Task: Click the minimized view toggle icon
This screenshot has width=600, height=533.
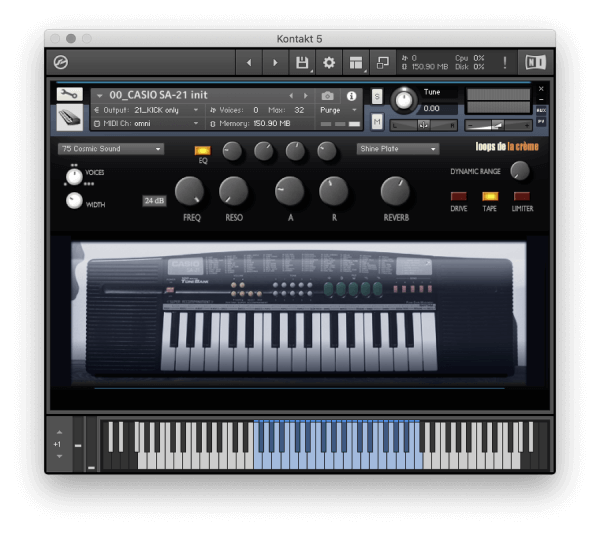Action: coord(382,62)
